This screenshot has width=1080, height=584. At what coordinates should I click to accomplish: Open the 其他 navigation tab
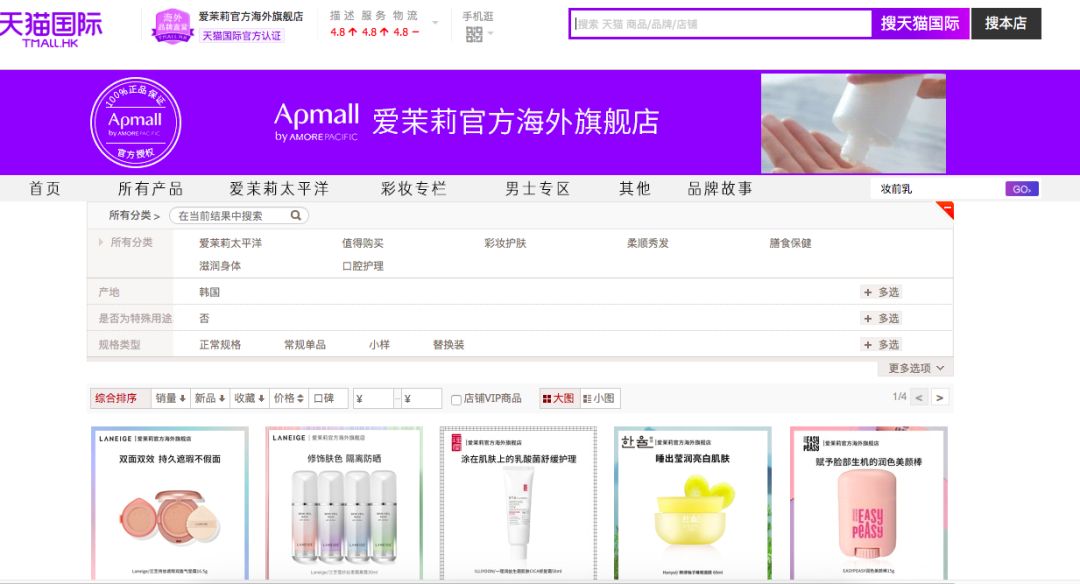tap(634, 189)
